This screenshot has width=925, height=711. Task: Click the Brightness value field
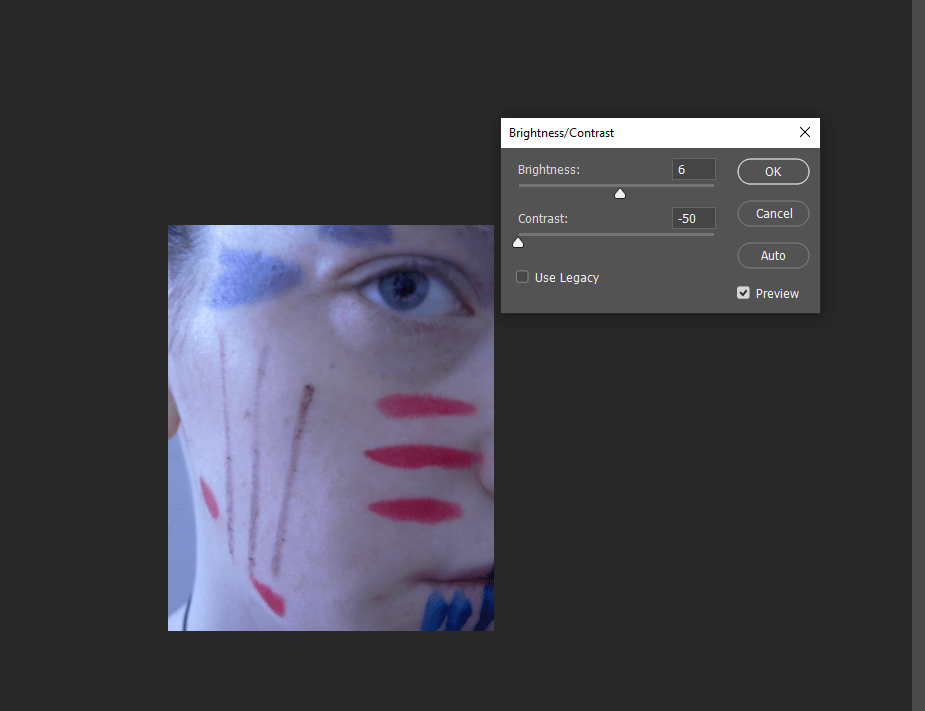click(693, 170)
